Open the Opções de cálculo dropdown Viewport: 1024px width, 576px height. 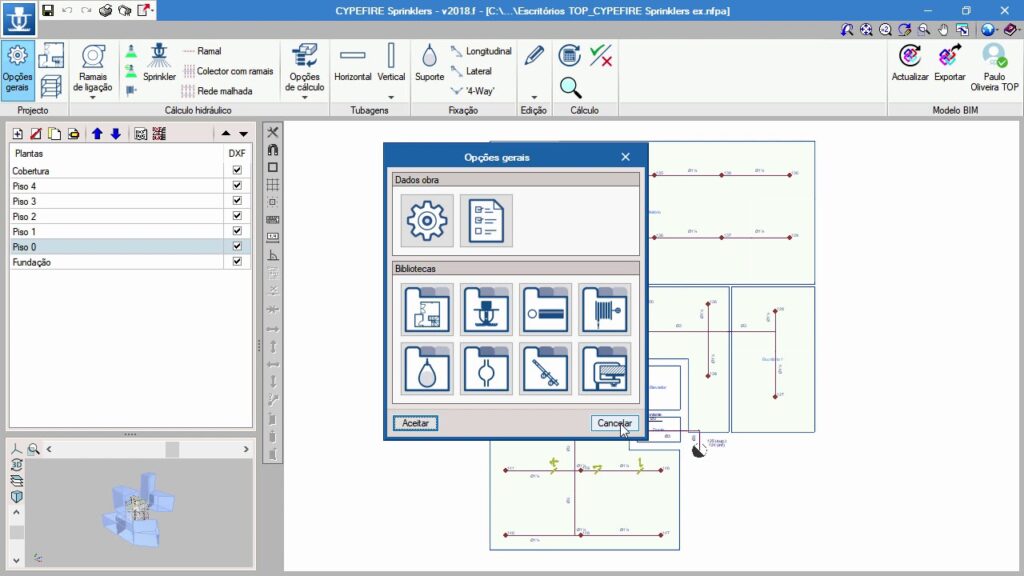[x=305, y=98]
